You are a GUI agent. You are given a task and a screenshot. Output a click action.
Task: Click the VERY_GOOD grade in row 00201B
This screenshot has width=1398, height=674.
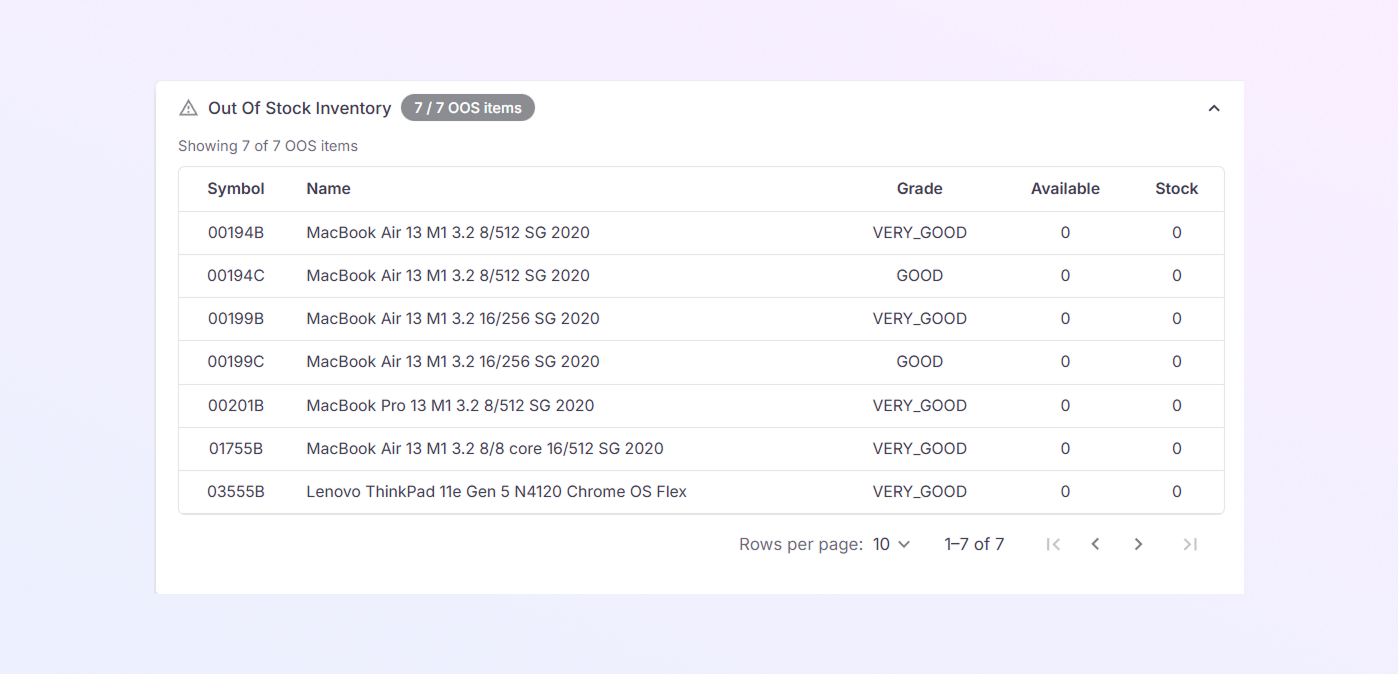[919, 406]
